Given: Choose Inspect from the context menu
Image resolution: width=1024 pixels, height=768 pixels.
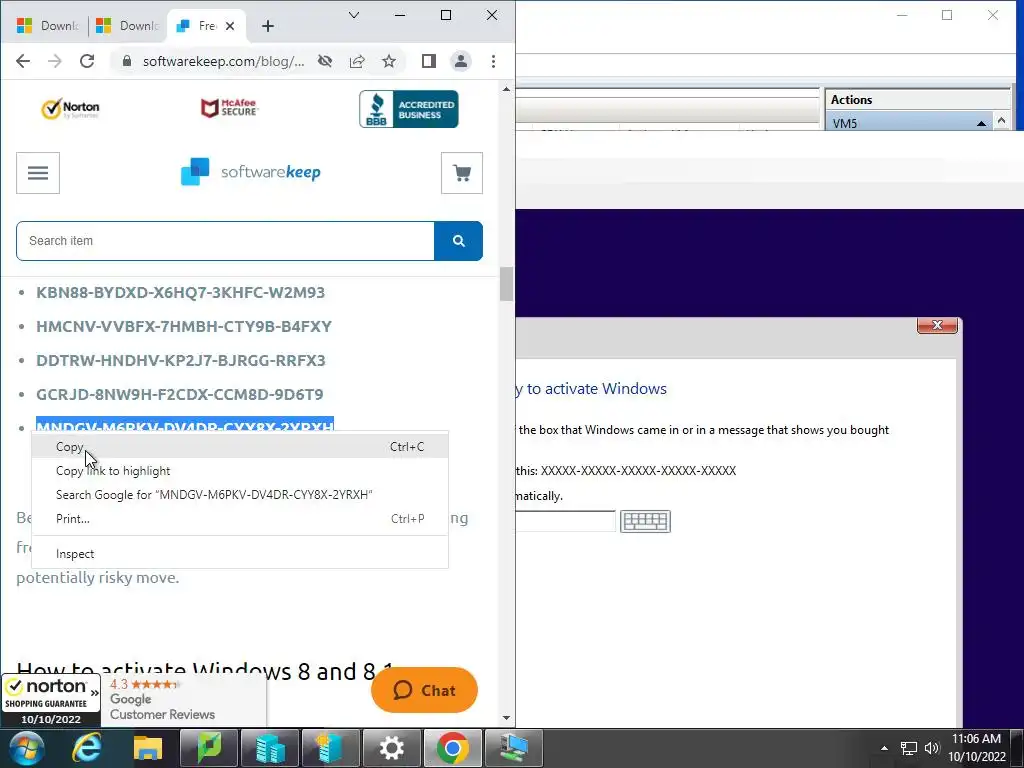Looking at the screenshot, I should 240,554.
